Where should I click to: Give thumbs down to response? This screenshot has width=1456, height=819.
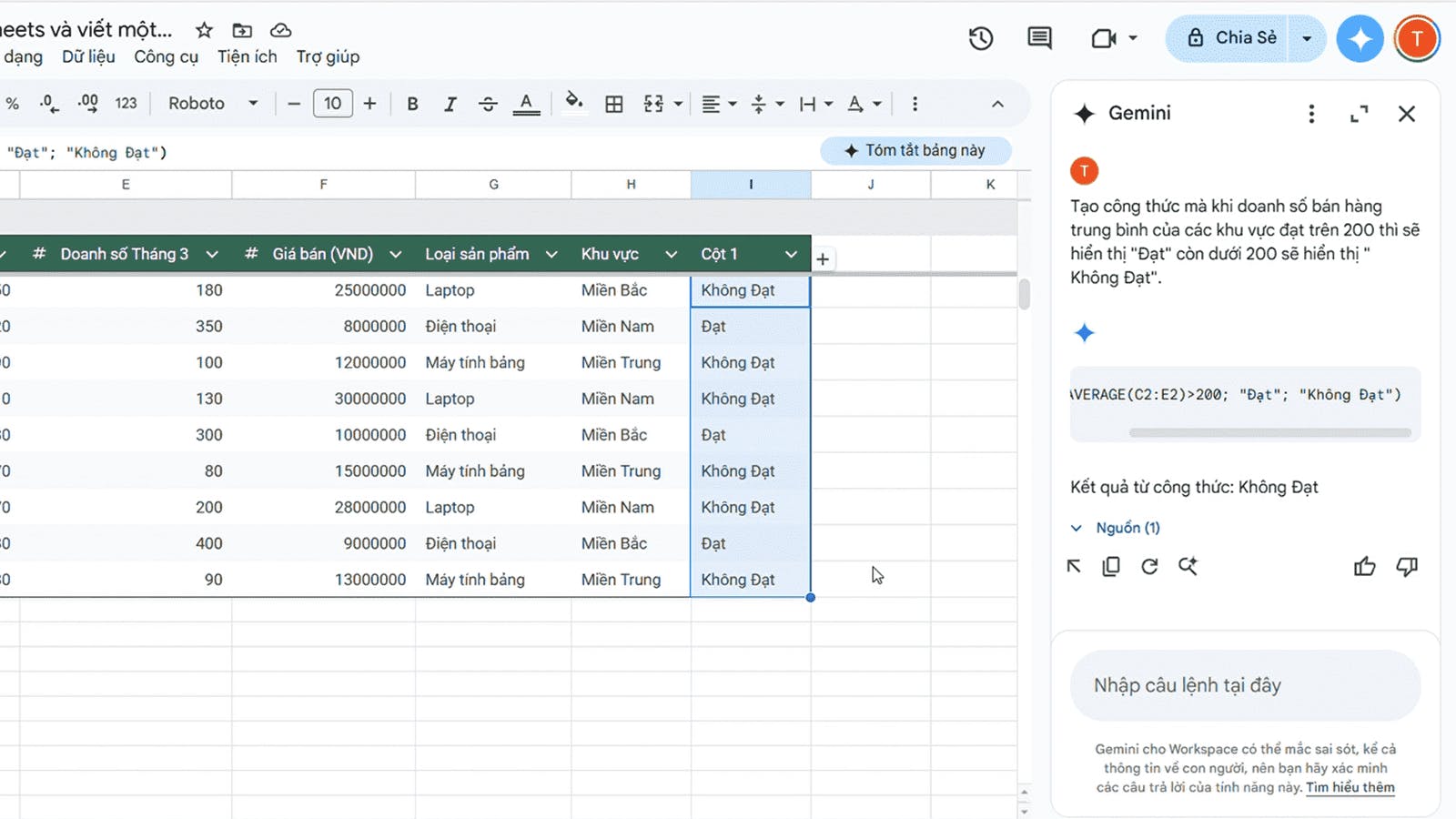point(1407,567)
